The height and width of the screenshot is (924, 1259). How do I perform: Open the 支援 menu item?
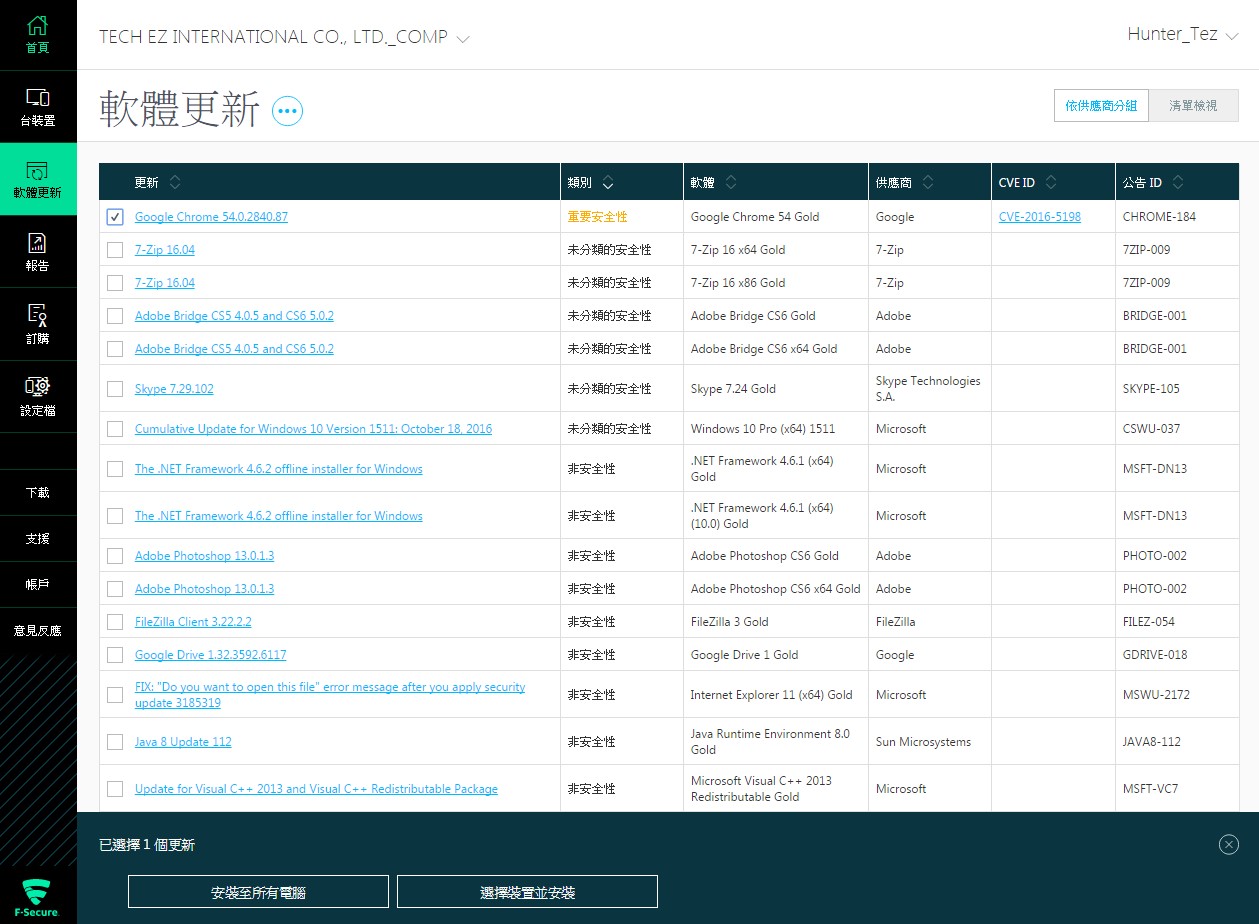[x=37, y=539]
